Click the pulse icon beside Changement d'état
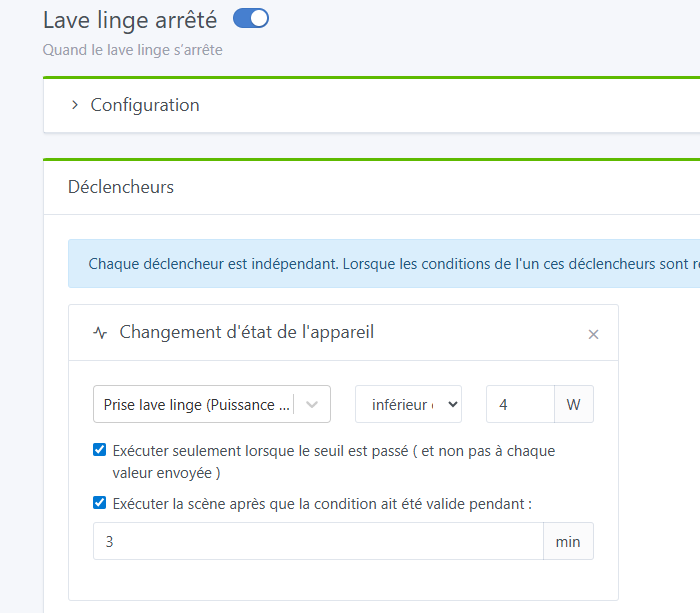The width and height of the screenshot is (700, 613). (99, 333)
